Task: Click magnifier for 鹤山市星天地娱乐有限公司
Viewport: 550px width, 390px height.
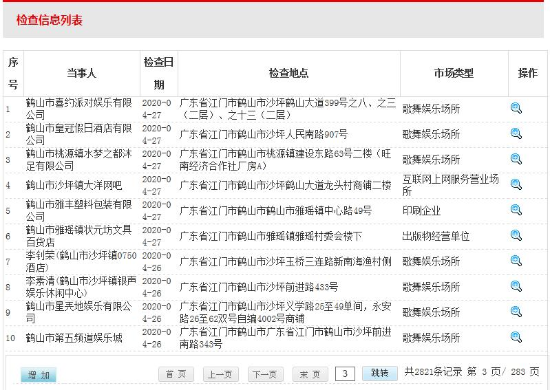Action: (x=516, y=312)
